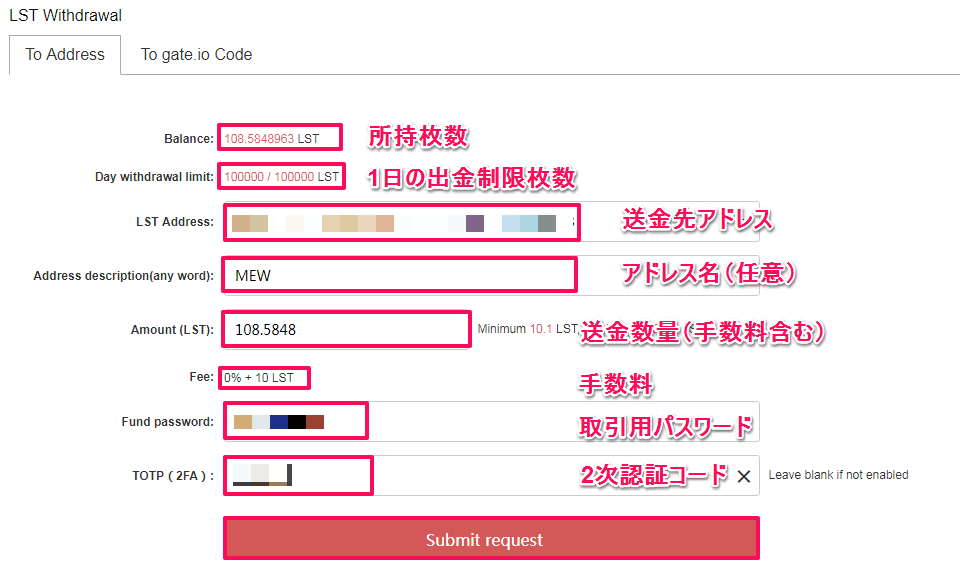Switch to the To Address tab
The width and height of the screenshot is (960, 587).
(x=65, y=55)
